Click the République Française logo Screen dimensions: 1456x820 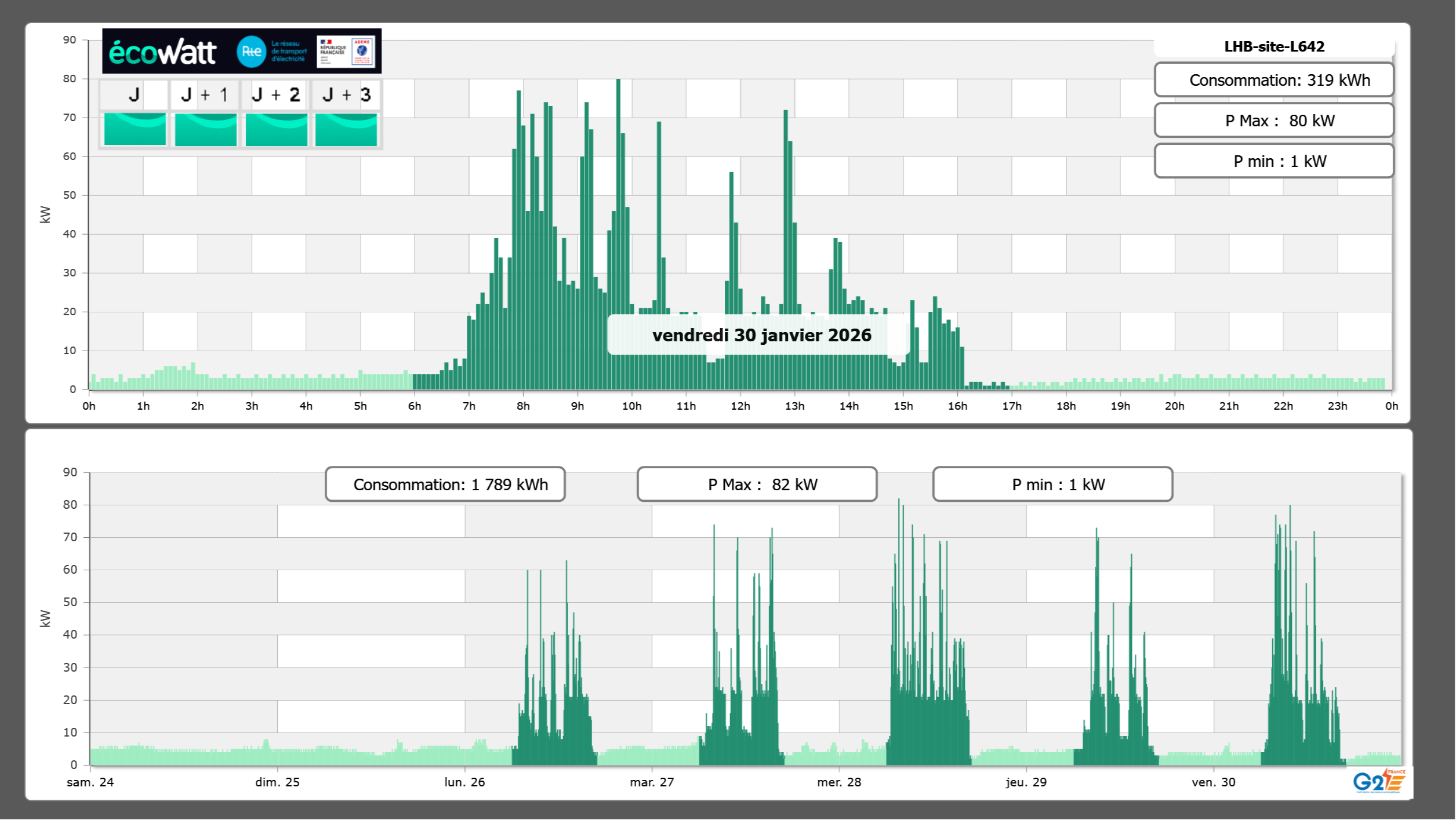tap(333, 52)
